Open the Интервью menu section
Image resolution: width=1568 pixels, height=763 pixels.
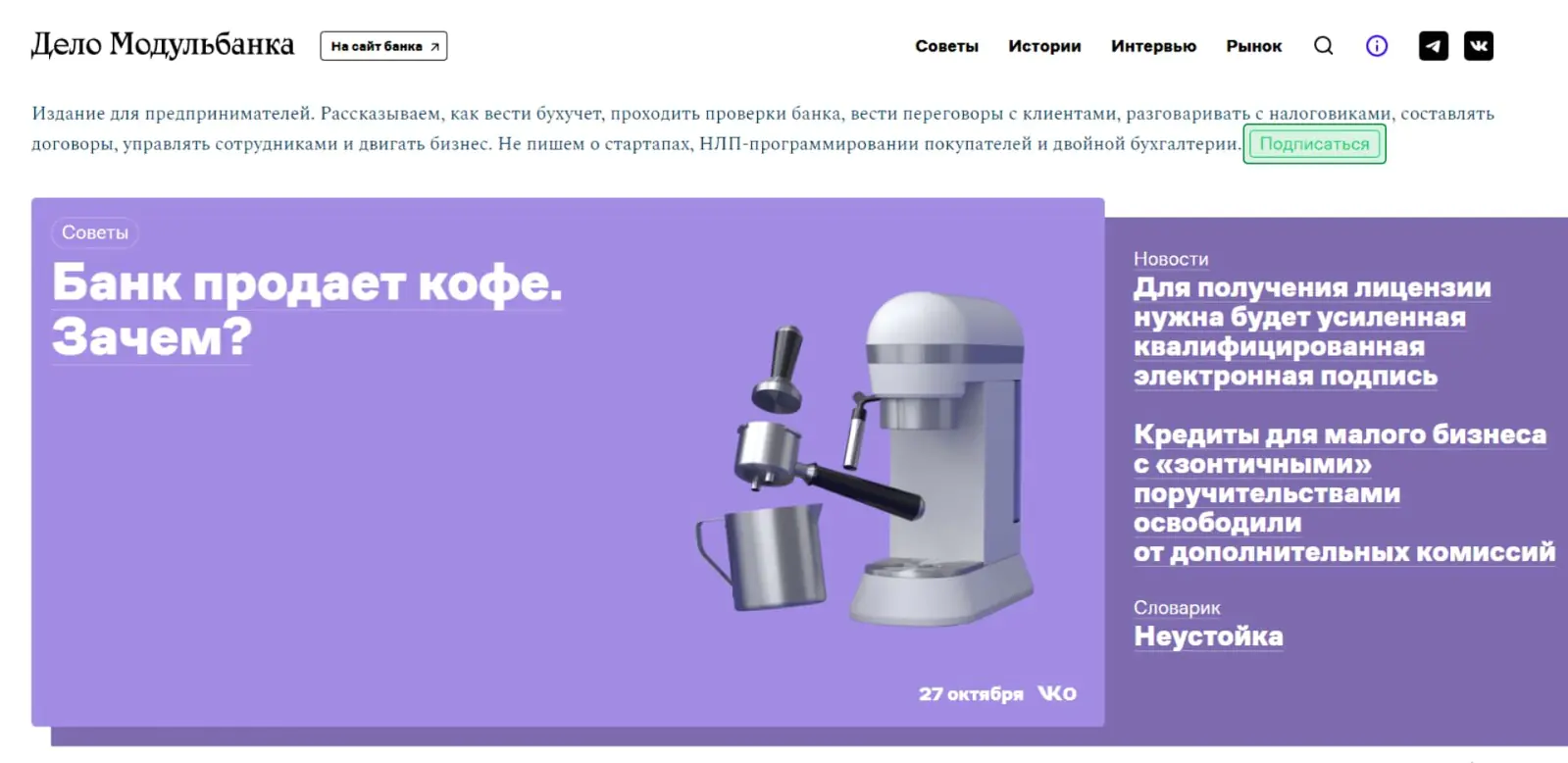point(1153,46)
